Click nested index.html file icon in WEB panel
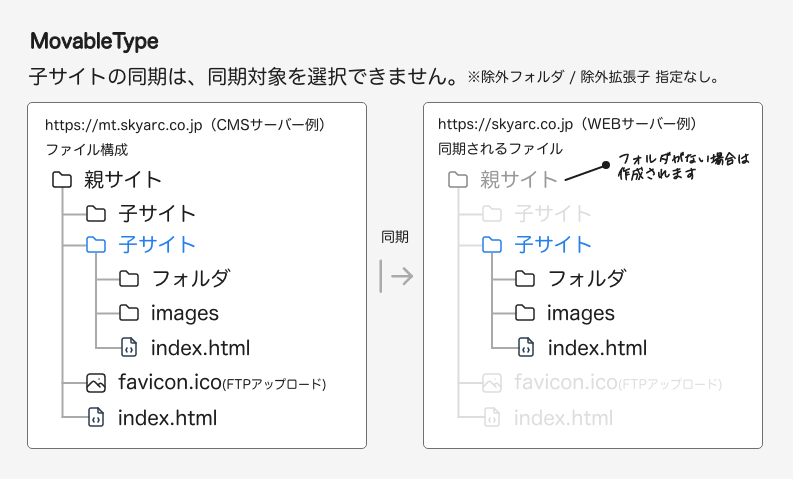This screenshot has width=793, height=479. [525, 348]
